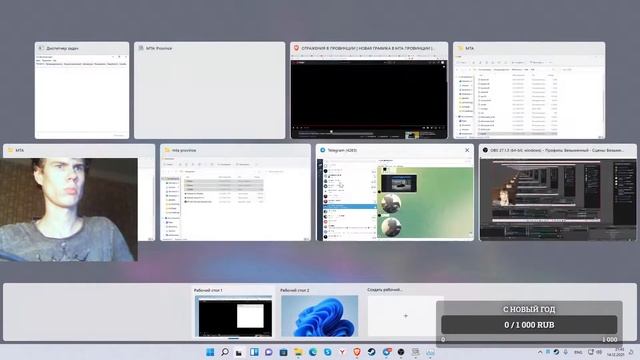Open the taskbar clock and date

pyautogui.click(x=616, y=352)
